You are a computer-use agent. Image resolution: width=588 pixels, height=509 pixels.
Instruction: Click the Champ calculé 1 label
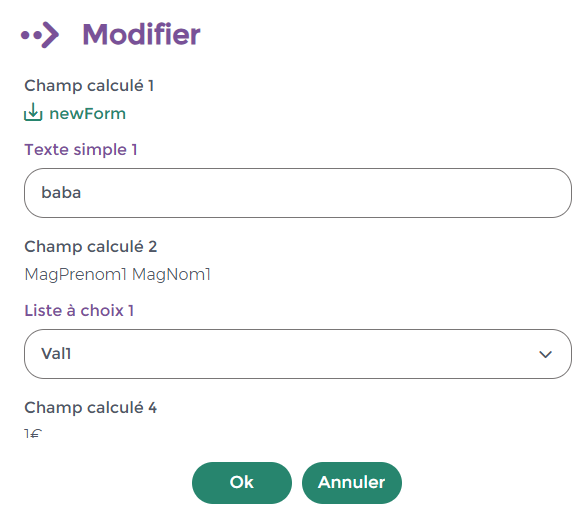click(x=89, y=86)
